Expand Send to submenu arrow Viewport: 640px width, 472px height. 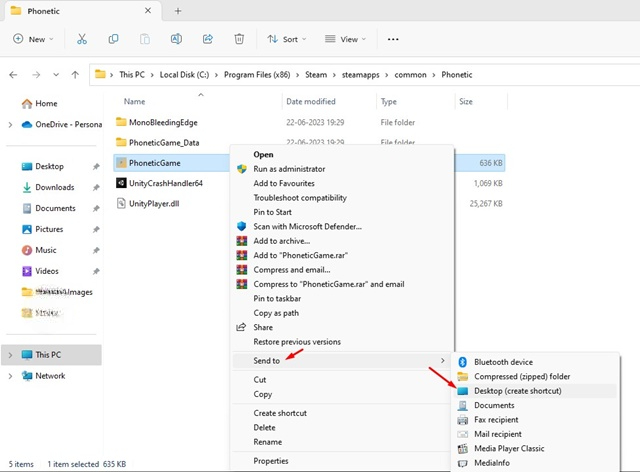coord(442,361)
